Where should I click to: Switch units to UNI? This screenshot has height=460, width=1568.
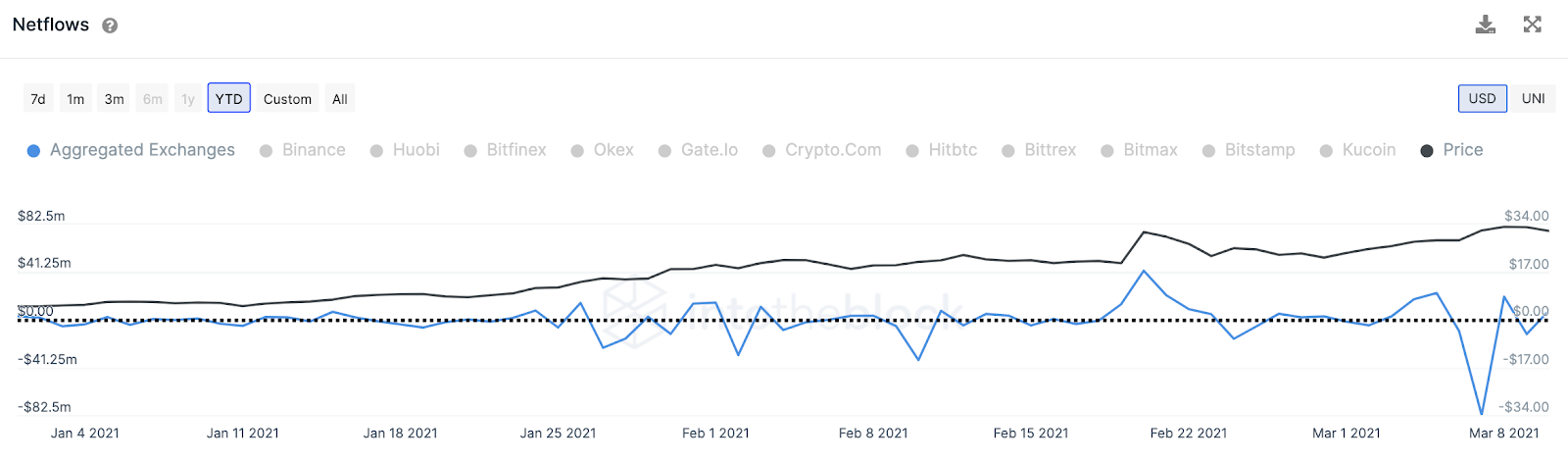[x=1533, y=98]
